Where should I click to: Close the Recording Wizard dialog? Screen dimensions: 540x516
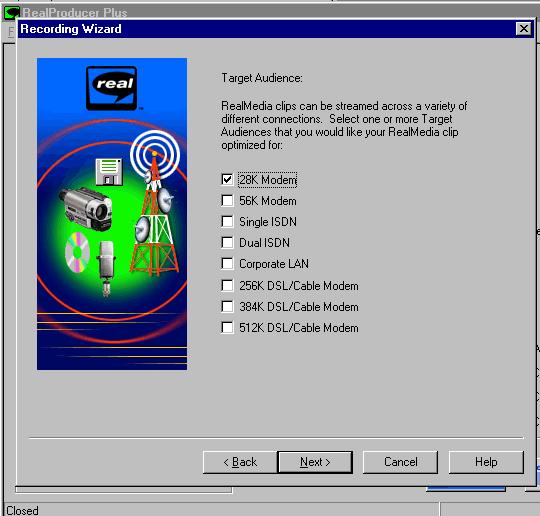coord(523,29)
